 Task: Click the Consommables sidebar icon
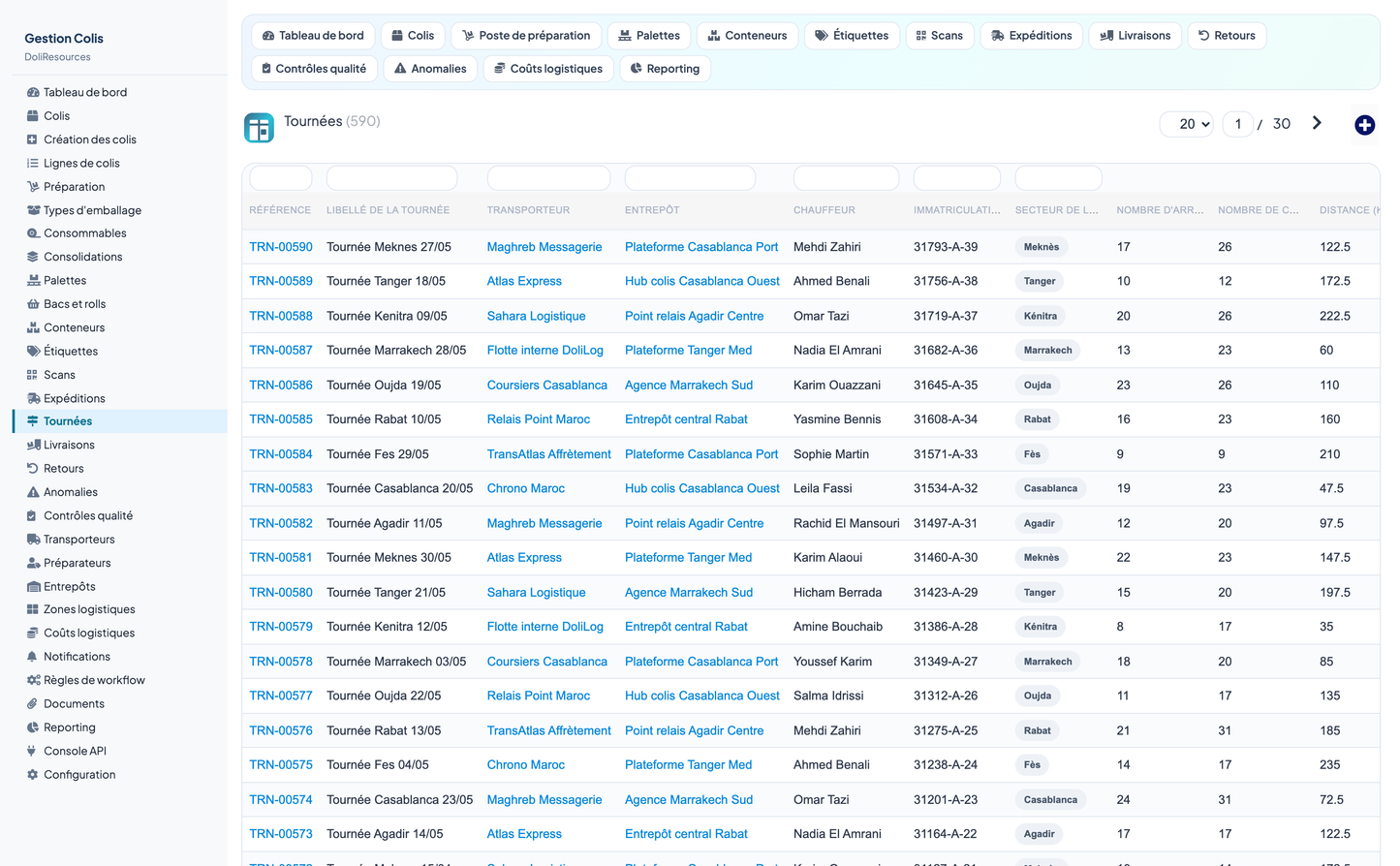pyautogui.click(x=33, y=233)
